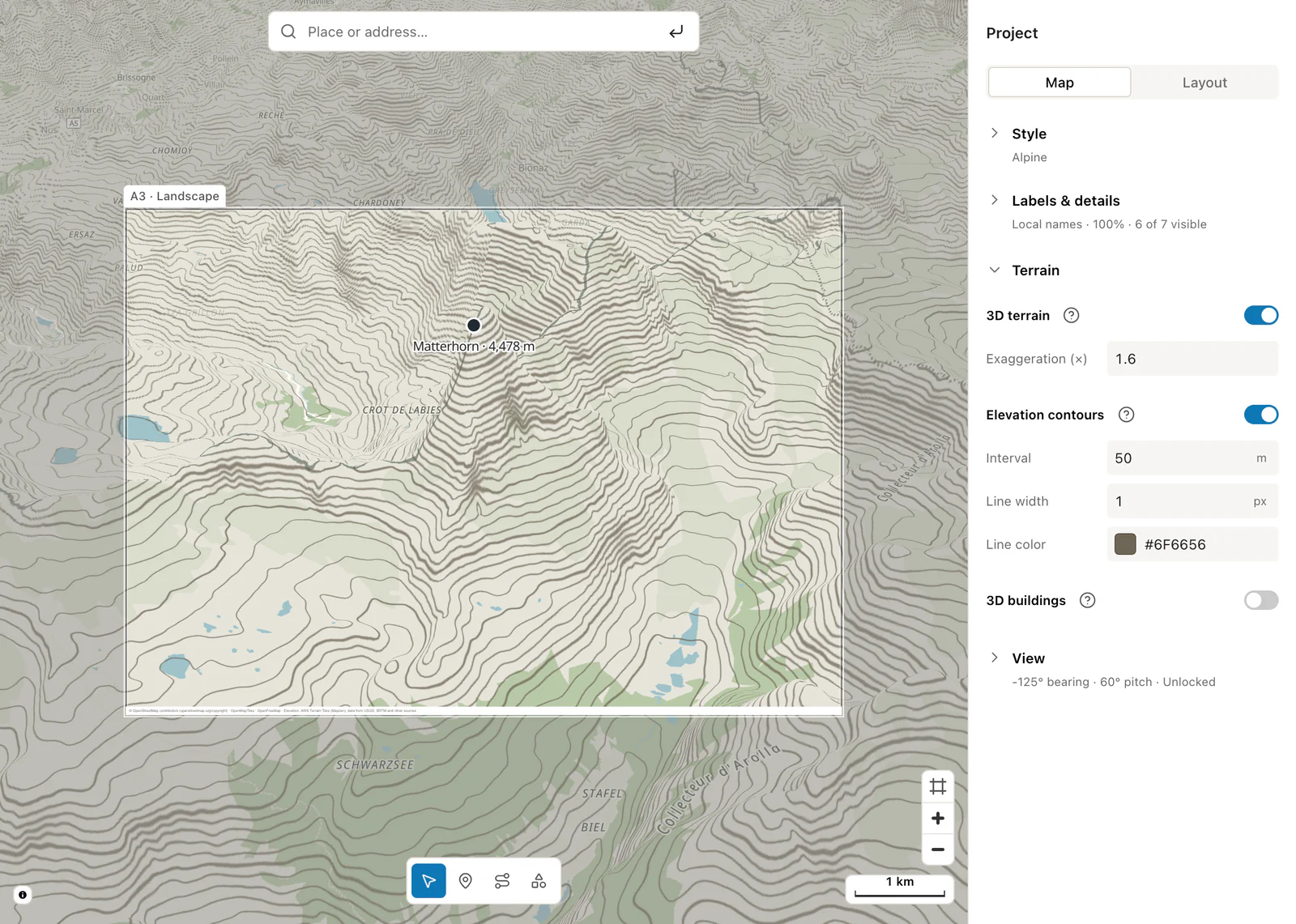The height and width of the screenshot is (924, 1296).
Task: Edit the Line width value 1
Action: coord(1192,501)
